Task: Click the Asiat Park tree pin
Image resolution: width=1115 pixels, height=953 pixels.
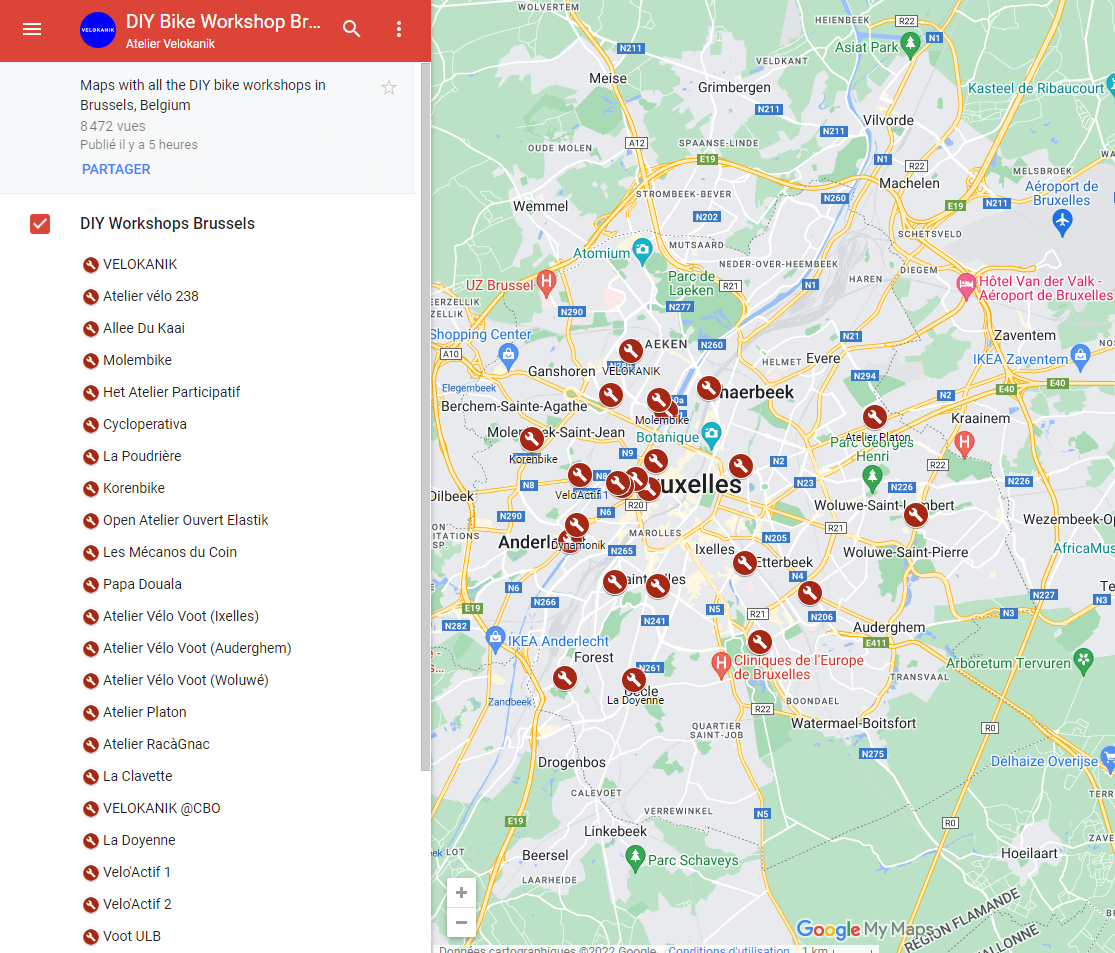Action: pyautogui.click(x=909, y=45)
